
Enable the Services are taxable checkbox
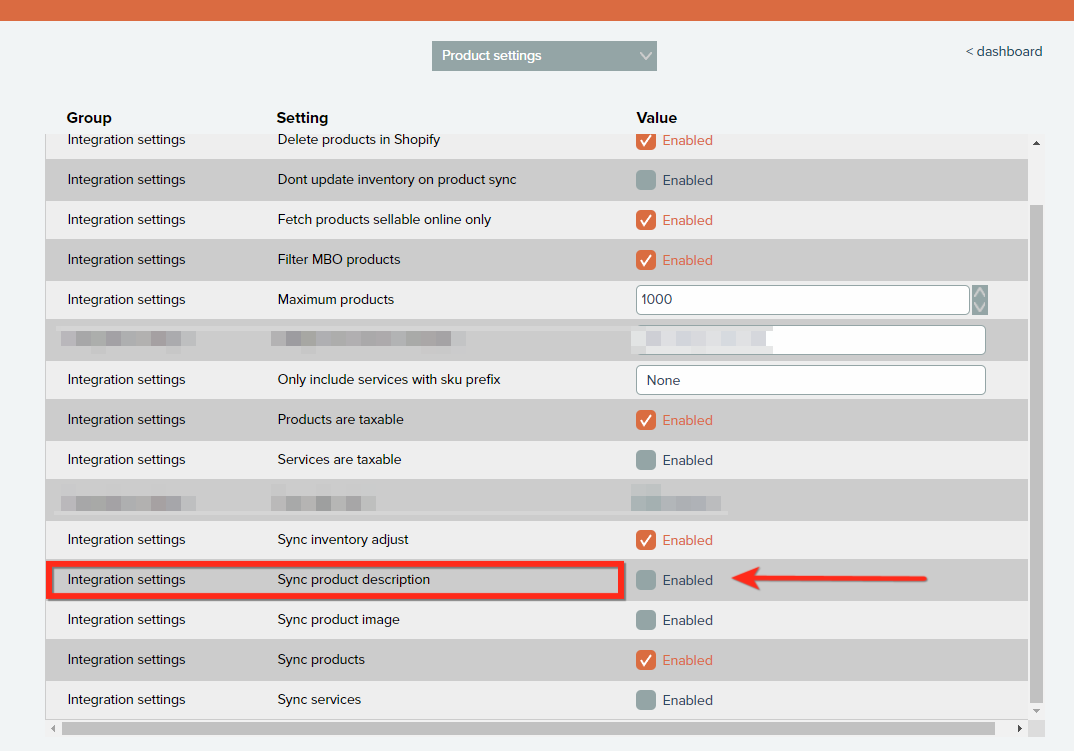(646, 460)
